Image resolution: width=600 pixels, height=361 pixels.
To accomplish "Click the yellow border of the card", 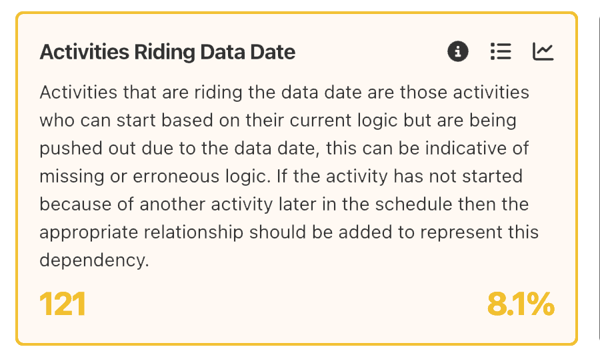I will [297, 13].
